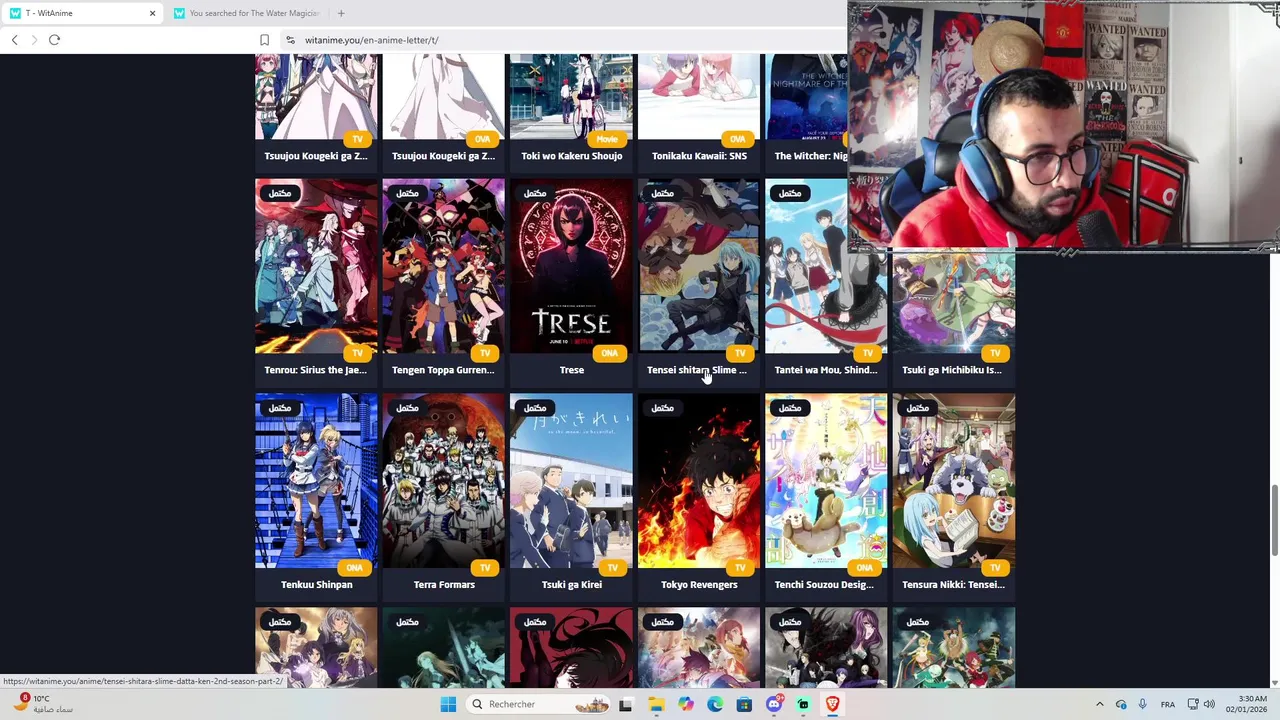Click the ONA badge on the Trese poster
1280x720 pixels.
click(609, 353)
